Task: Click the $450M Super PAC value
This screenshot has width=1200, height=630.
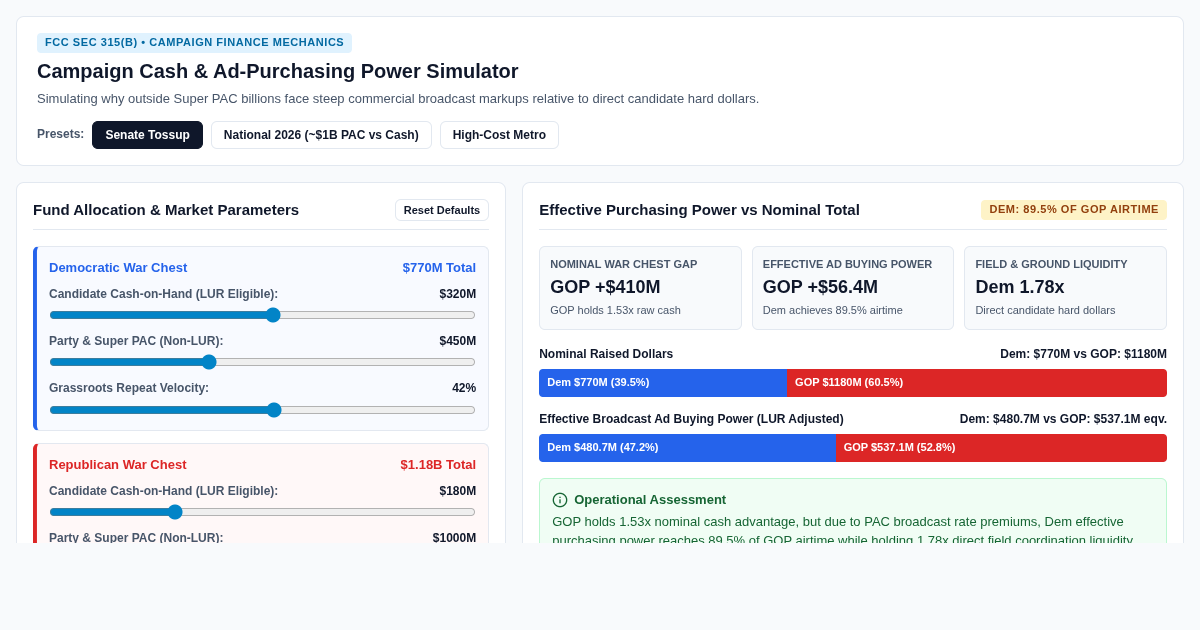Action: tap(458, 341)
